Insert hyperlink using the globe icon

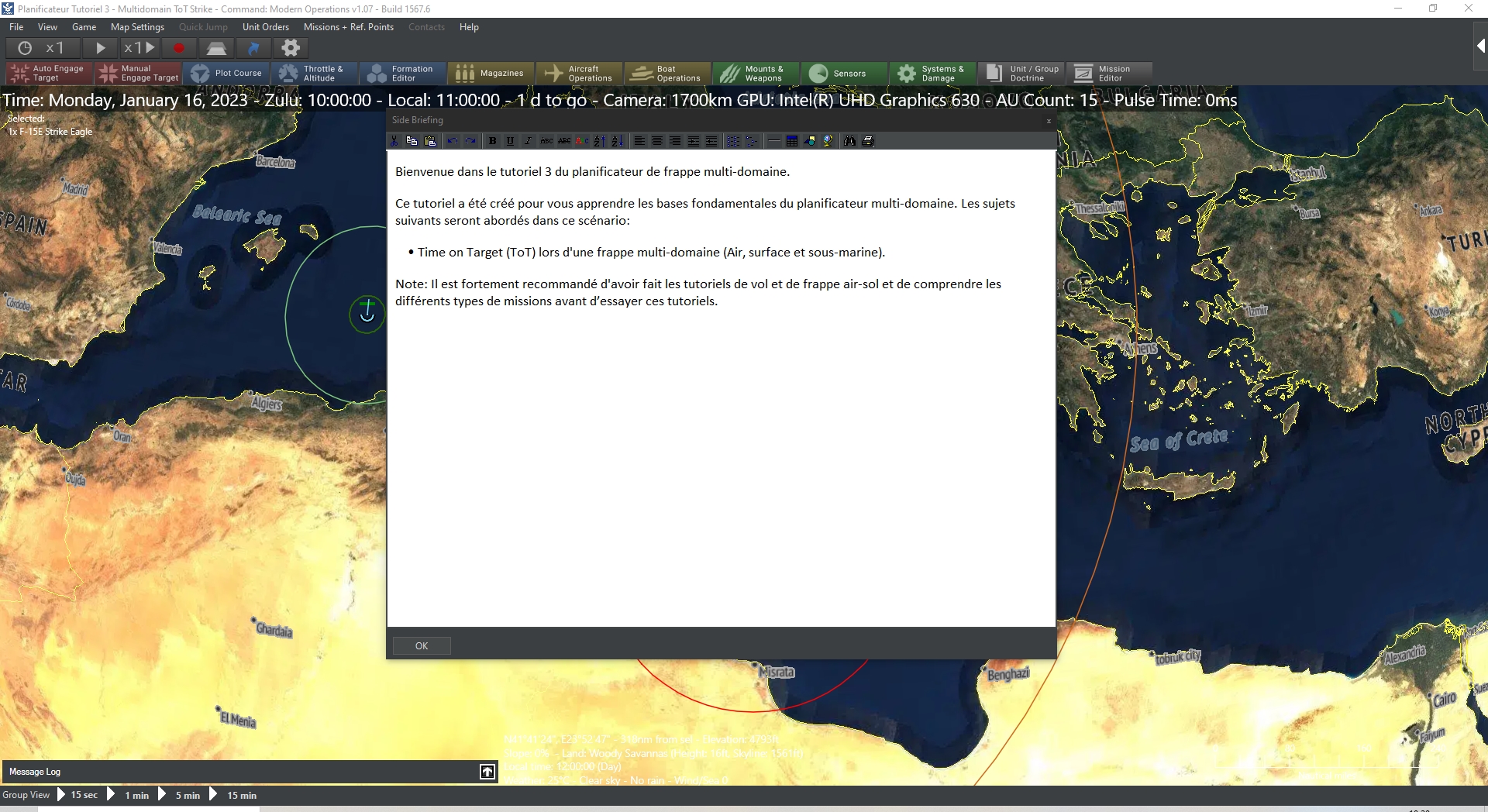[x=828, y=141]
